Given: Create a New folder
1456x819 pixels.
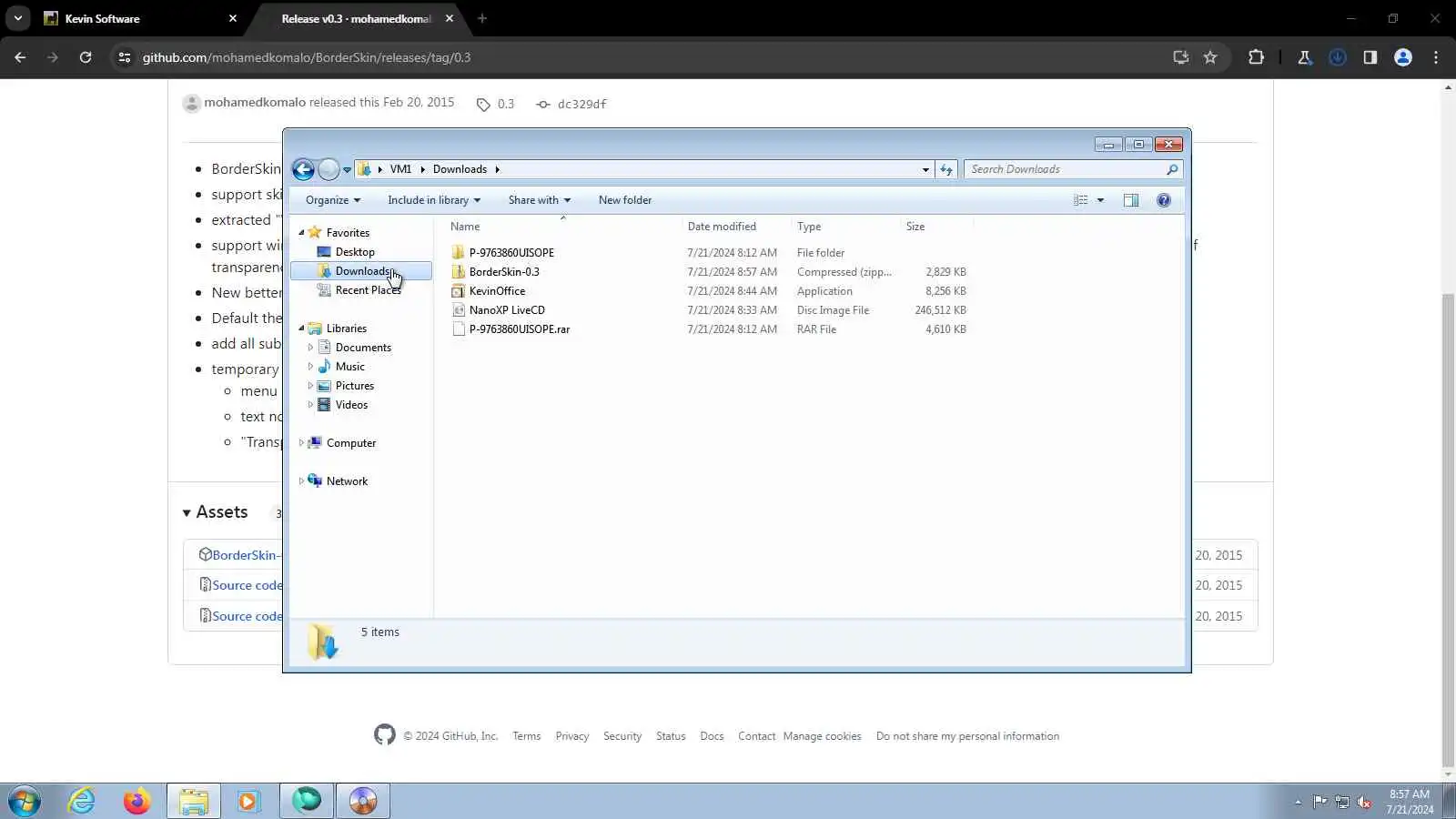Looking at the screenshot, I should click(x=625, y=200).
